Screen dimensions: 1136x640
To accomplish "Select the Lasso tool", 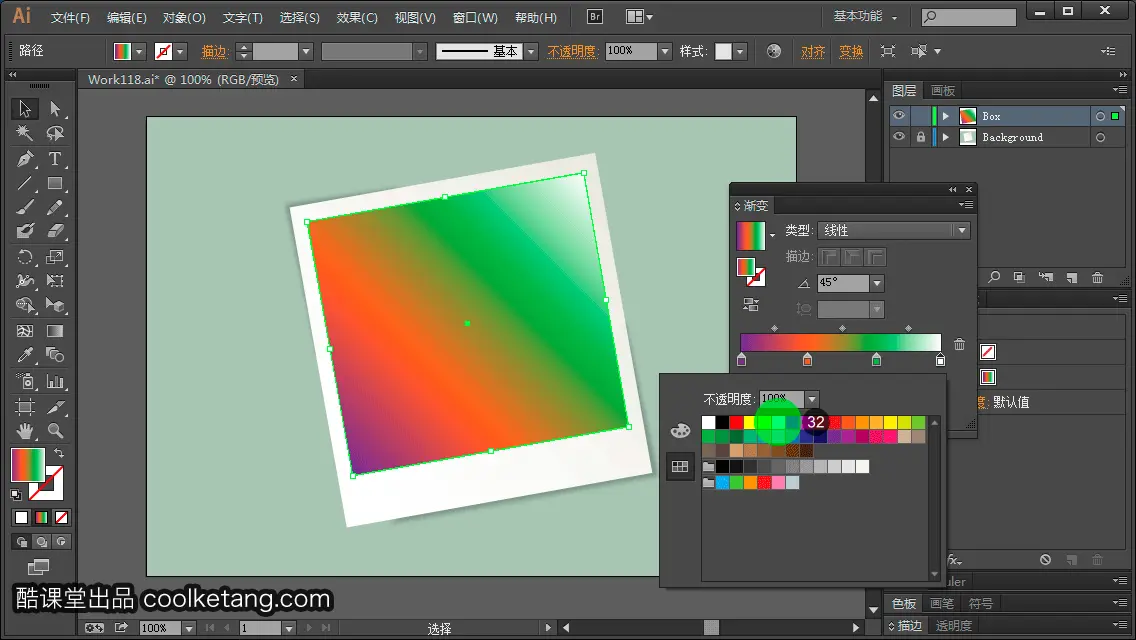I will pos(55,133).
